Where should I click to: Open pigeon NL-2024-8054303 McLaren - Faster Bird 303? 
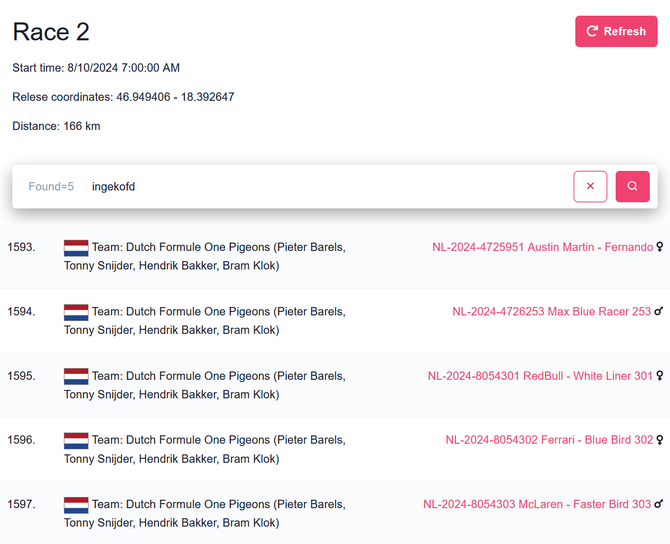[x=537, y=504]
